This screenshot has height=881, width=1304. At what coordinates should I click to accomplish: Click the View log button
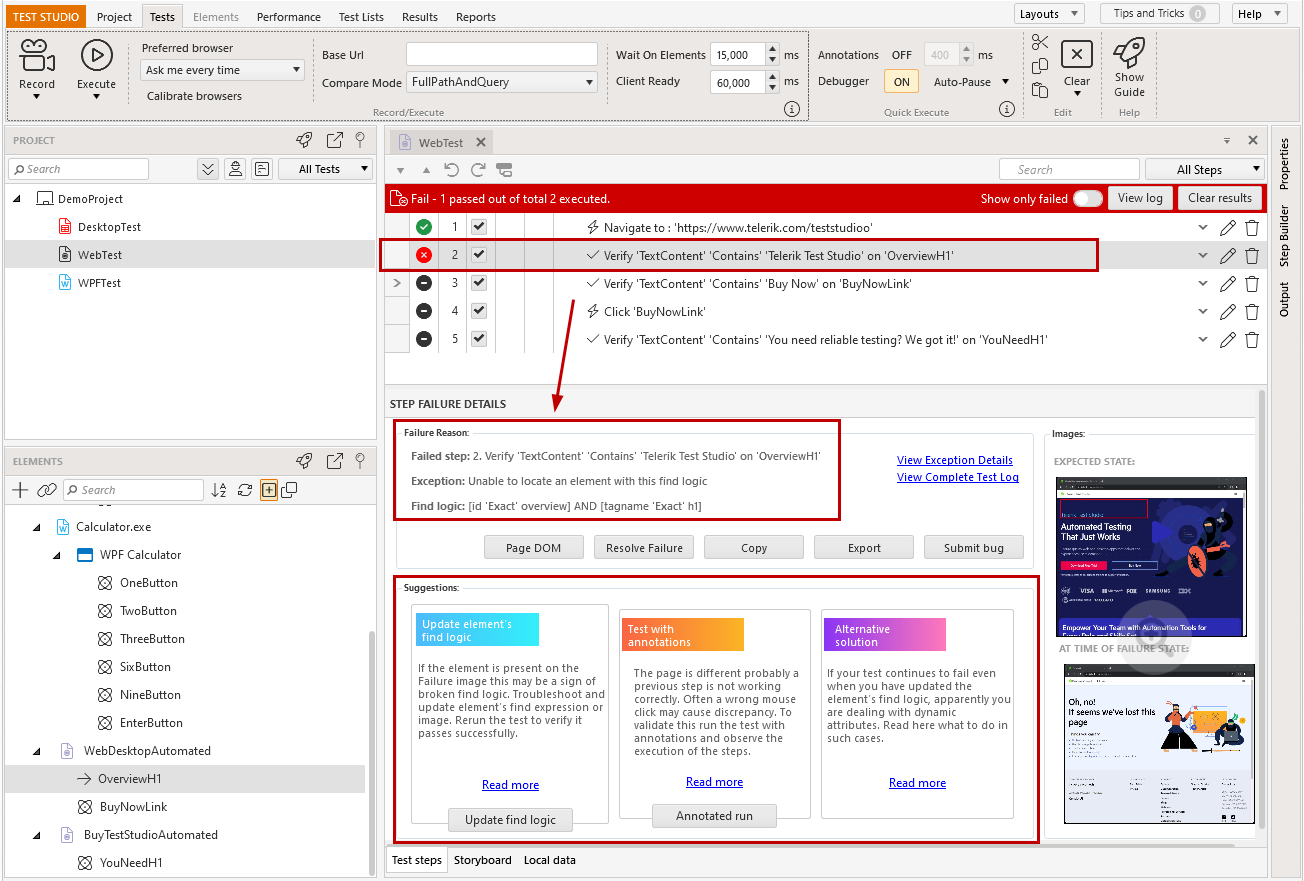click(x=1140, y=198)
